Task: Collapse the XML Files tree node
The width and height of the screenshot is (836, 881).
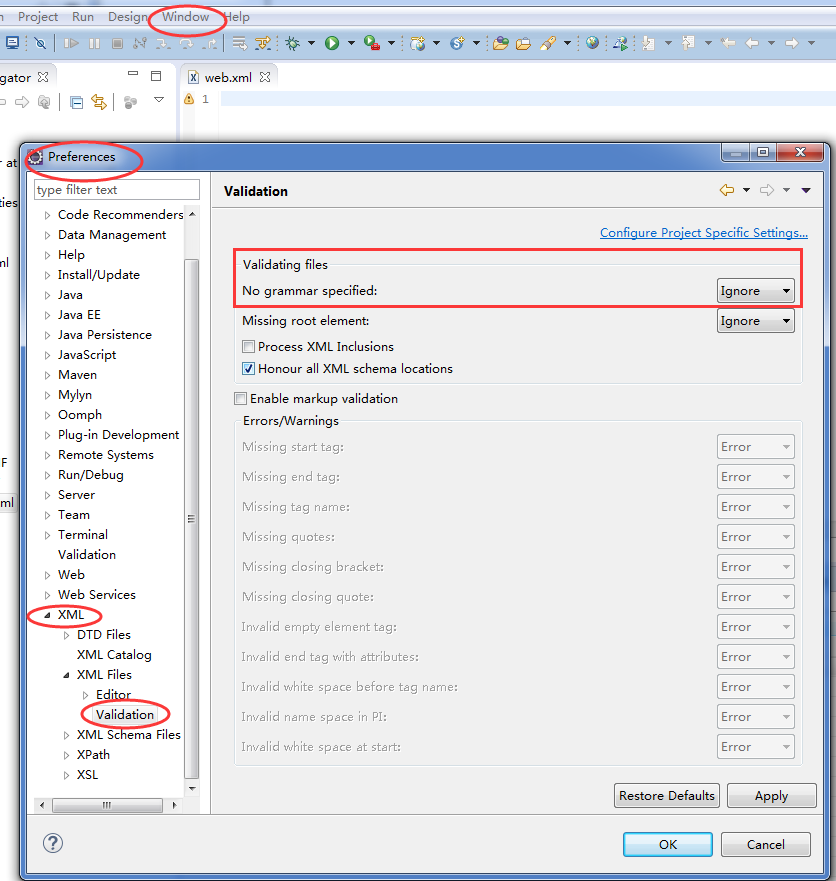Action: [x=66, y=675]
